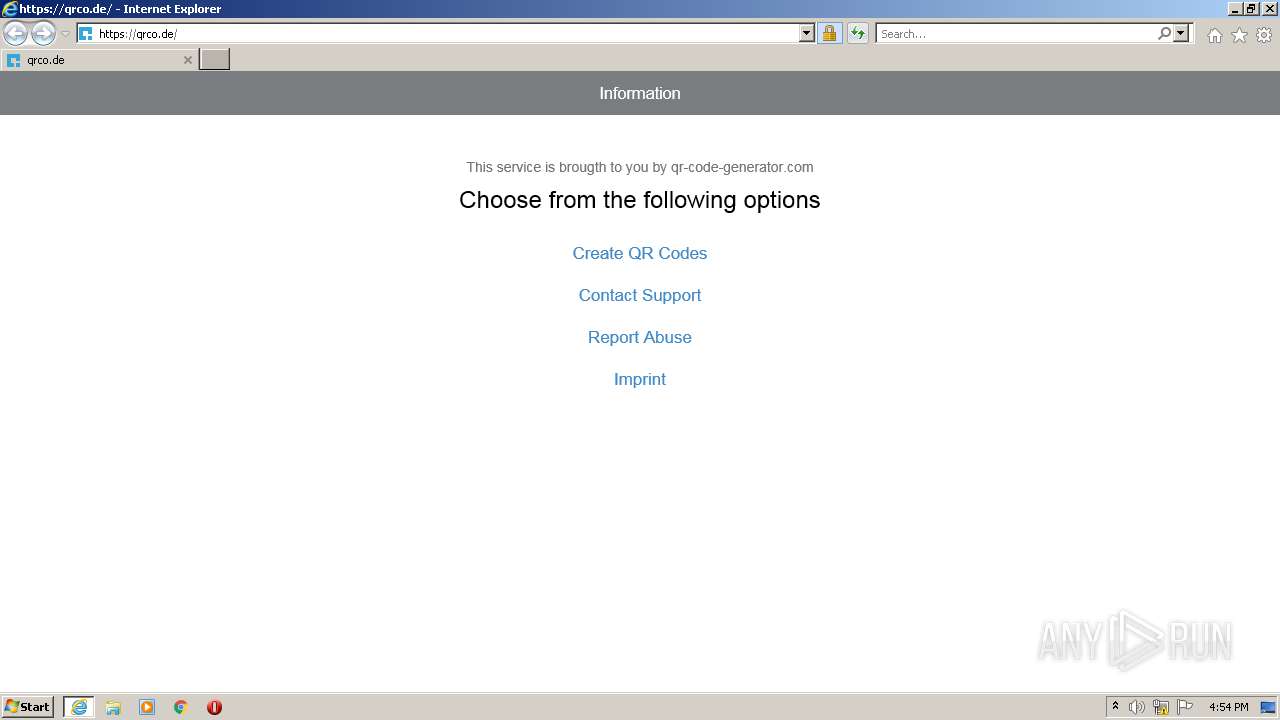
Task: Click the clock showing 4:54 PM
Action: pos(1228,707)
